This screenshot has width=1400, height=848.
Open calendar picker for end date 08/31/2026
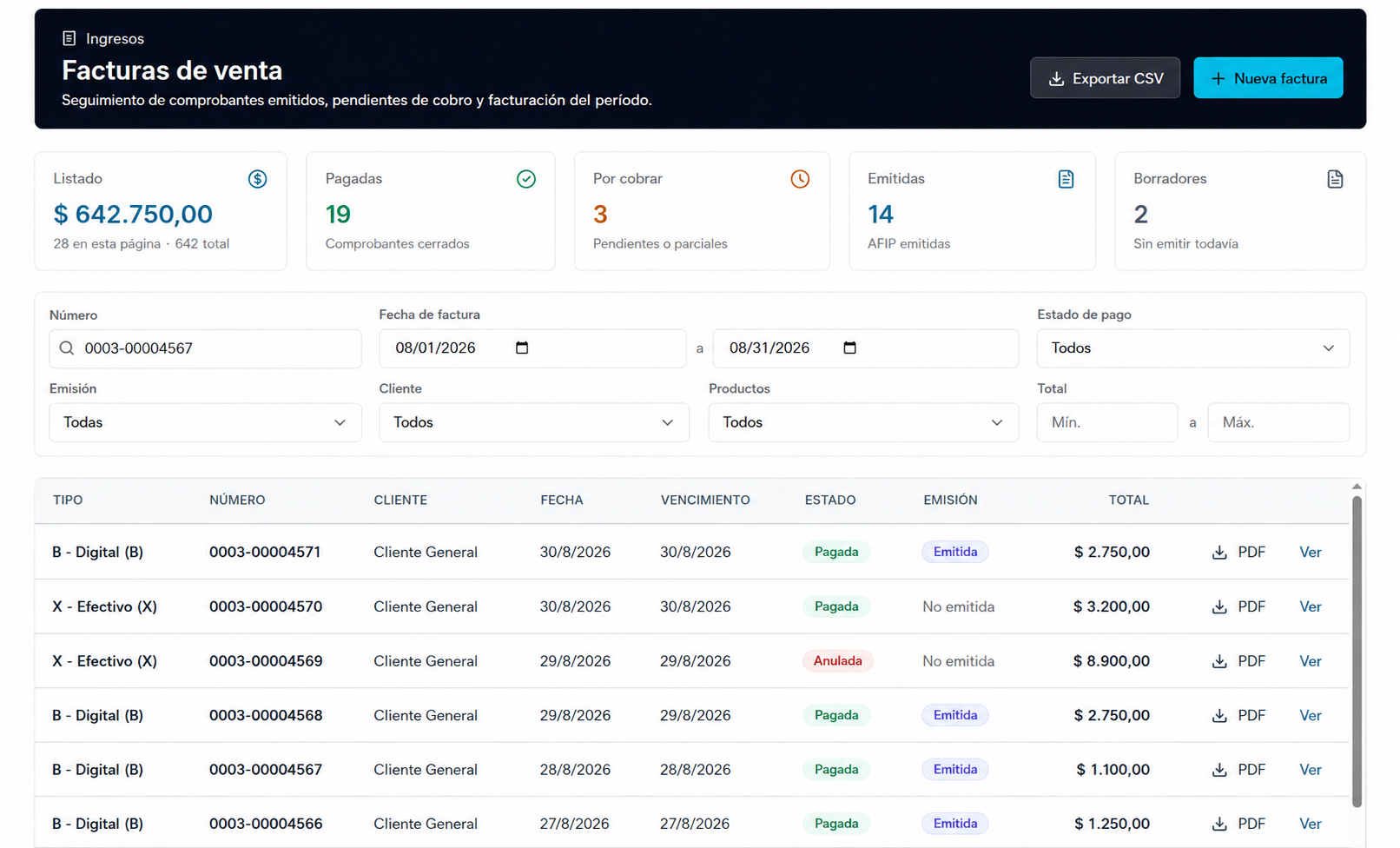[x=849, y=348]
